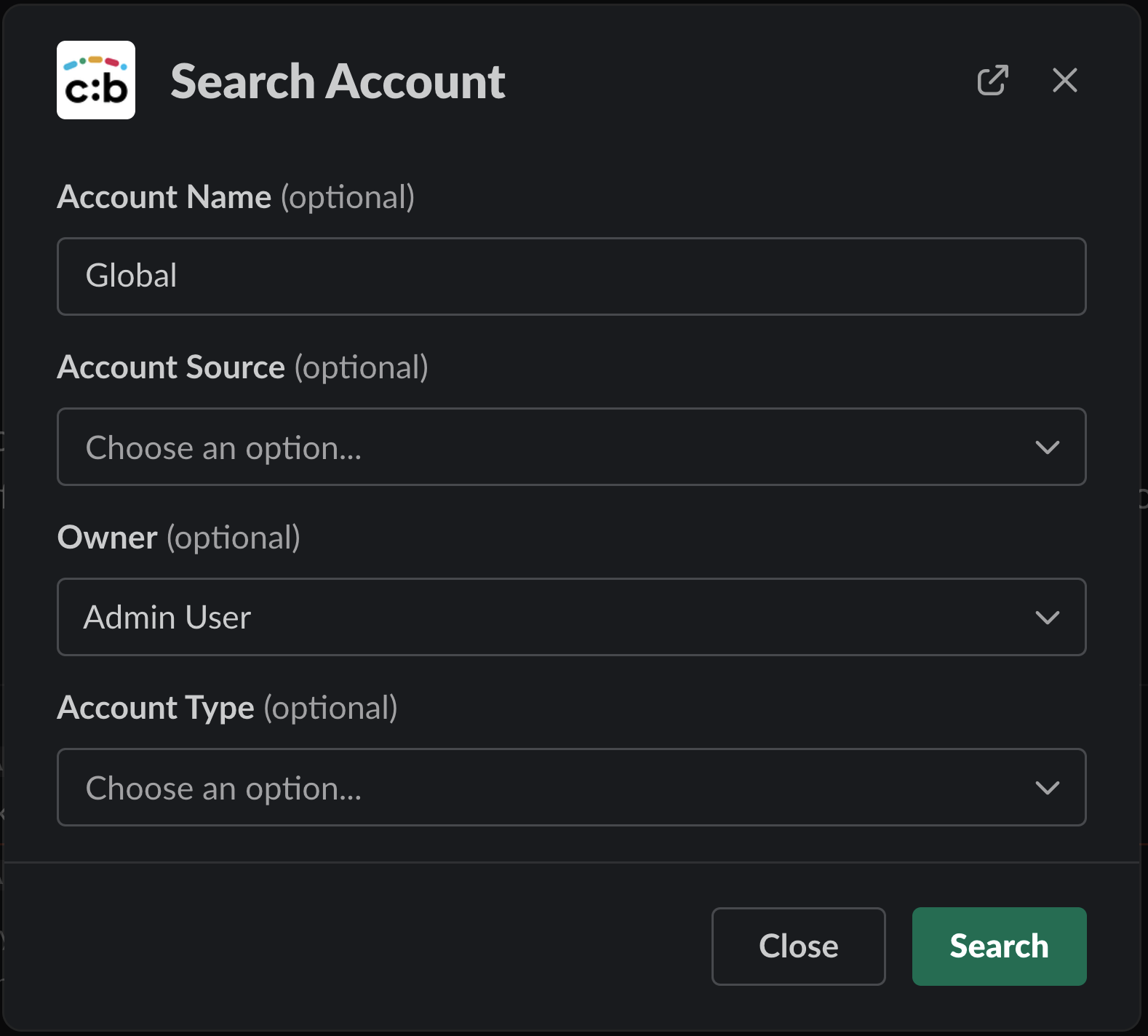The height and width of the screenshot is (1036, 1148).
Task: Focus the Account Name input field
Action: point(571,276)
